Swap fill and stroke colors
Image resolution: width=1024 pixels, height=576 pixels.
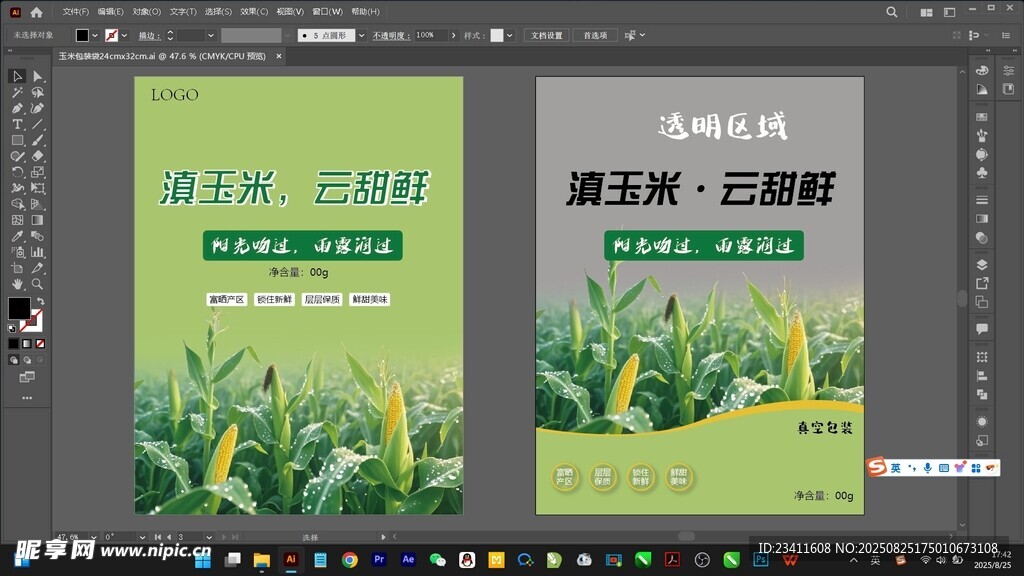tap(40, 301)
